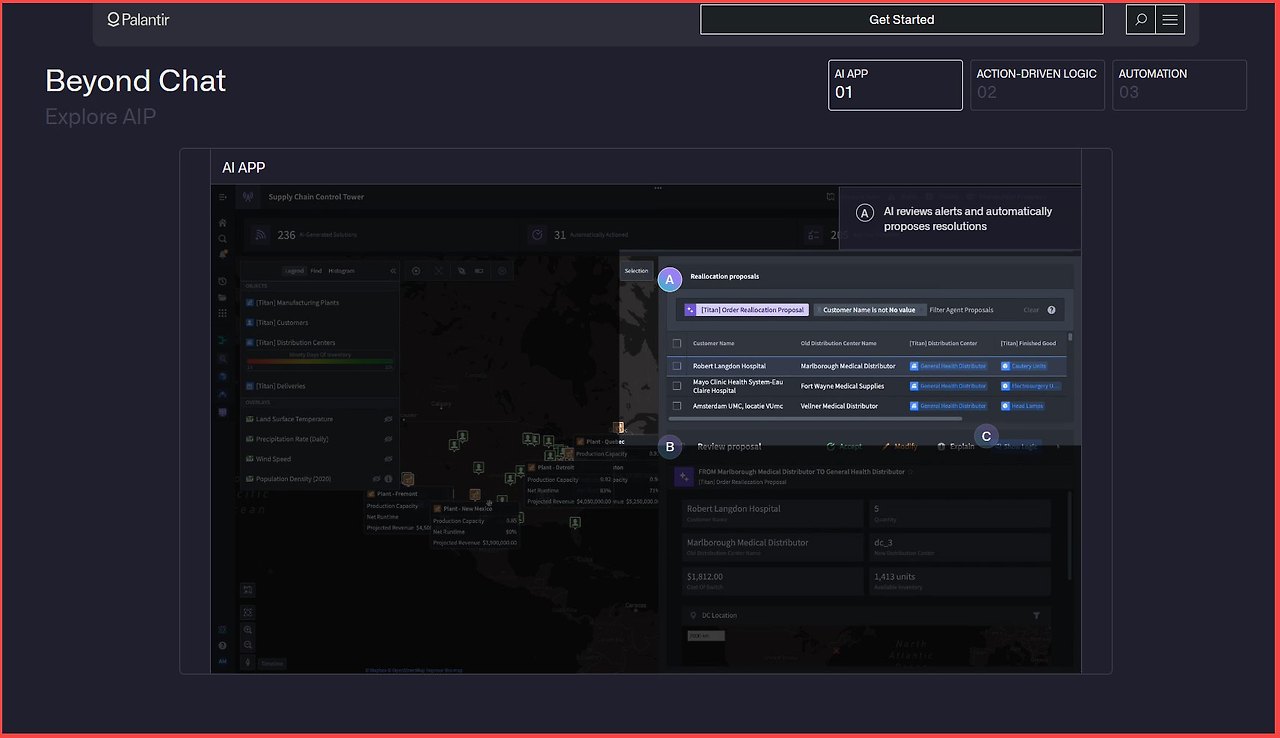This screenshot has width=1280, height=738.
Task: Click the Home icon in app sidebar
Action: pos(223,222)
